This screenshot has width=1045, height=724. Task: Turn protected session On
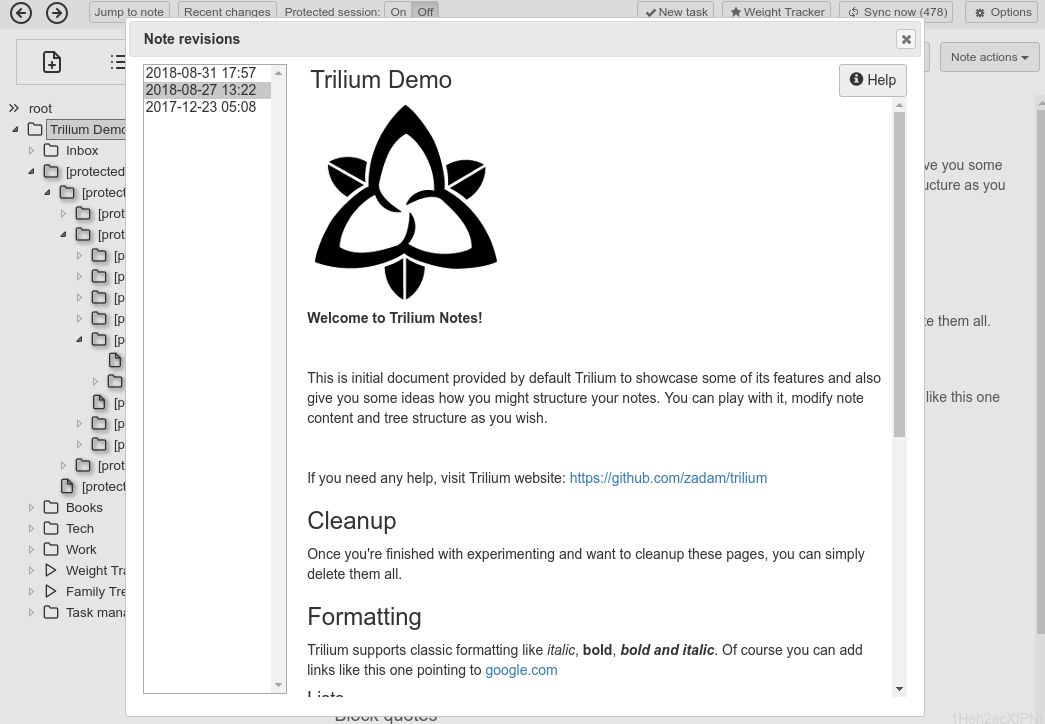[x=399, y=12]
